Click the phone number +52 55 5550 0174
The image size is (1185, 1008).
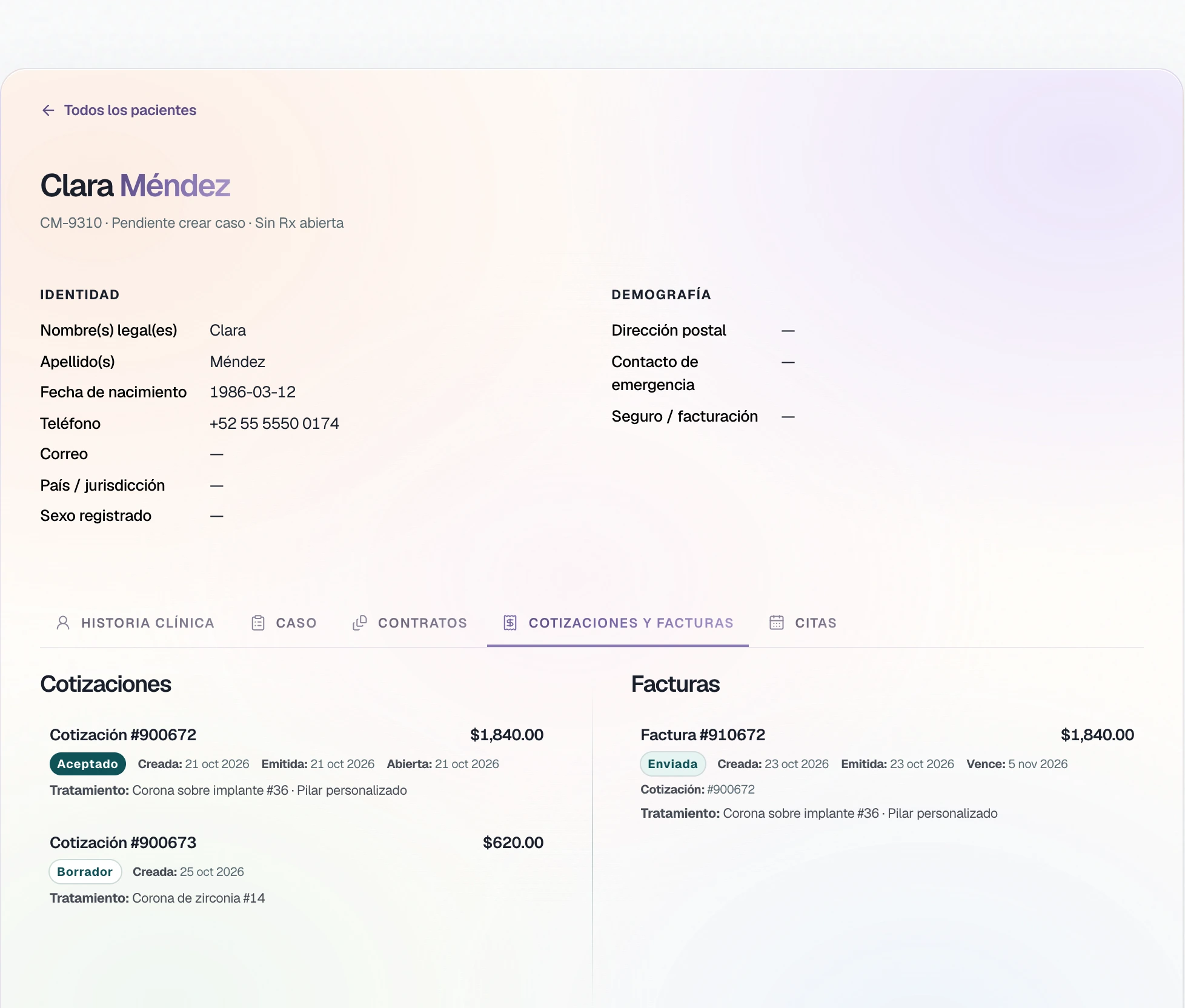[274, 423]
